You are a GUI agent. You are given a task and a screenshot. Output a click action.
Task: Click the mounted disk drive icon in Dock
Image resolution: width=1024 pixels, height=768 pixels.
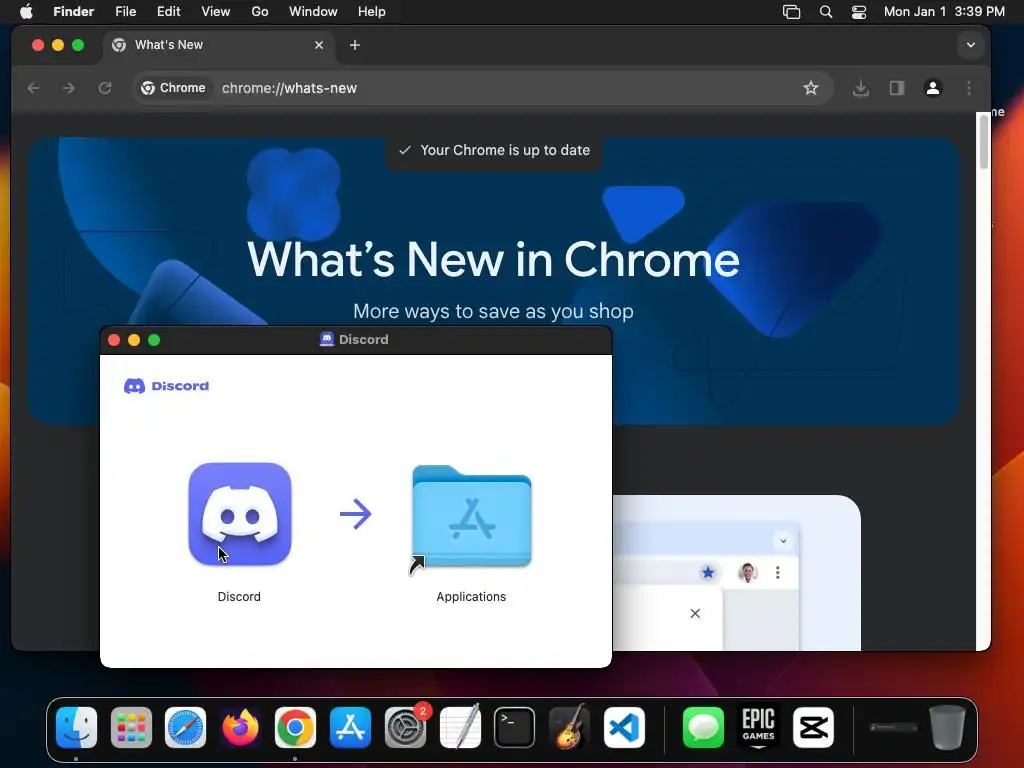(x=893, y=727)
